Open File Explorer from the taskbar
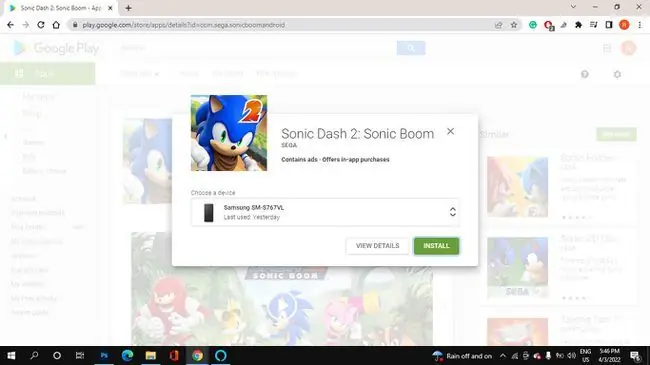 150,355
